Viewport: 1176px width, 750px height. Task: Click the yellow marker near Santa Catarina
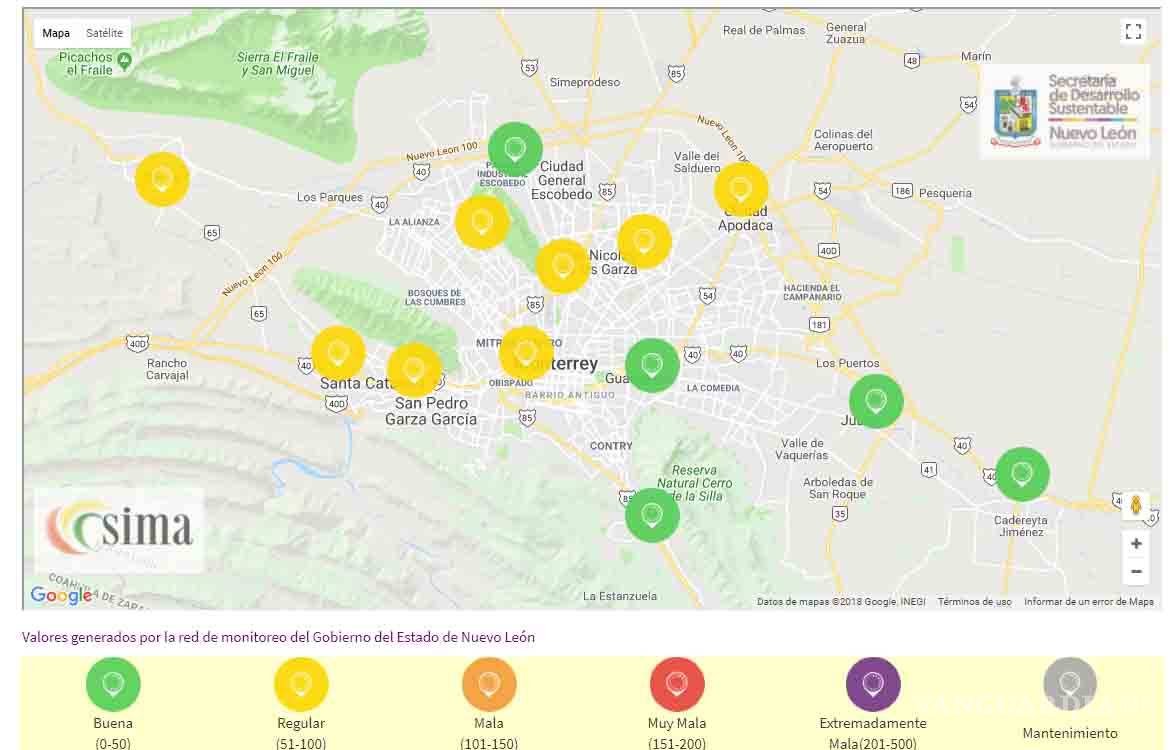[337, 351]
